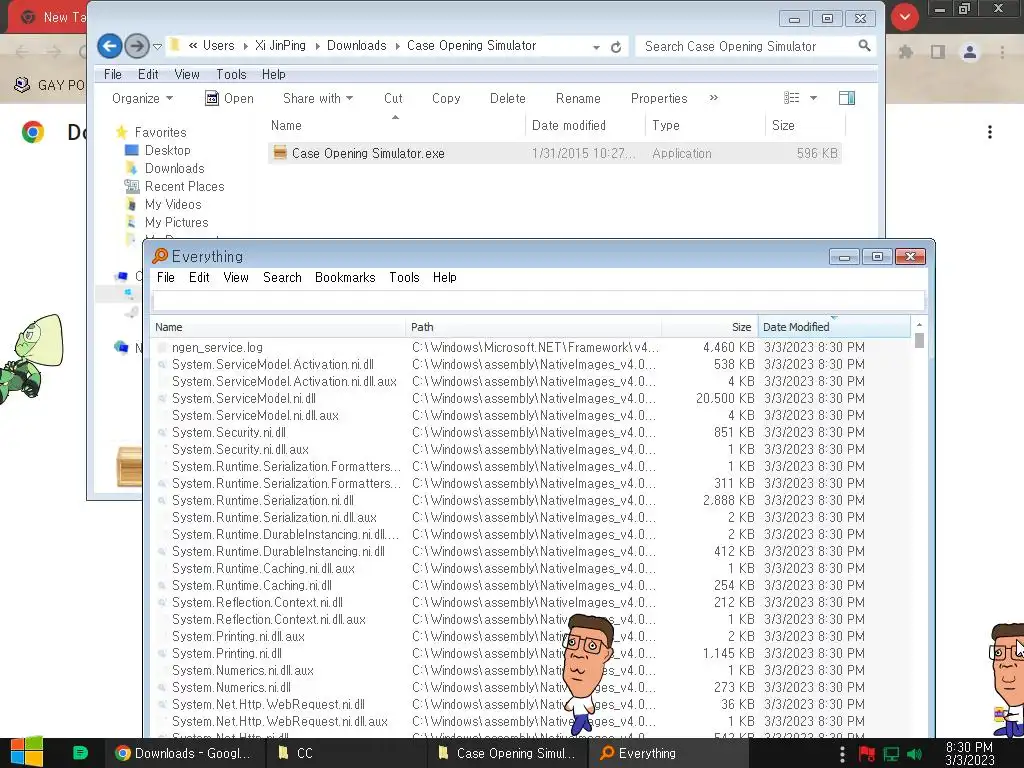Screen dimensions: 1024x768
Task: Open the Everything Tools menu
Action: (x=404, y=278)
